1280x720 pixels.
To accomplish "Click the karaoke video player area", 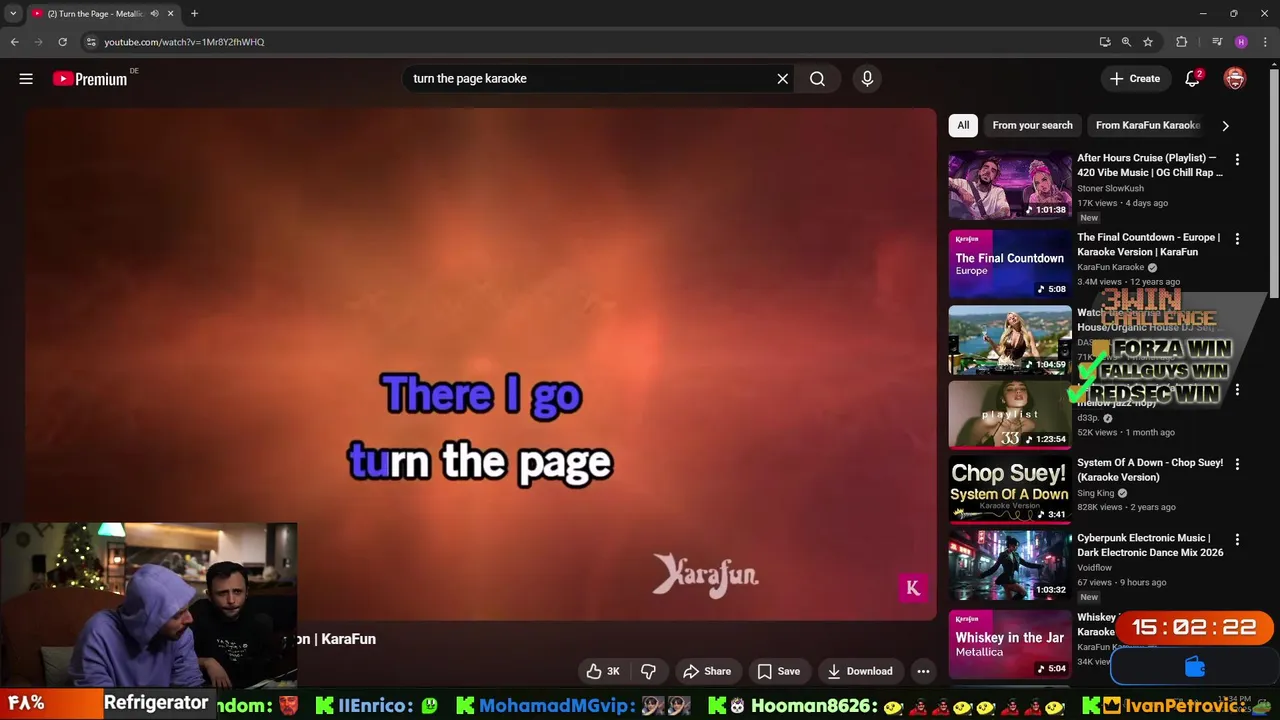I will point(481,364).
